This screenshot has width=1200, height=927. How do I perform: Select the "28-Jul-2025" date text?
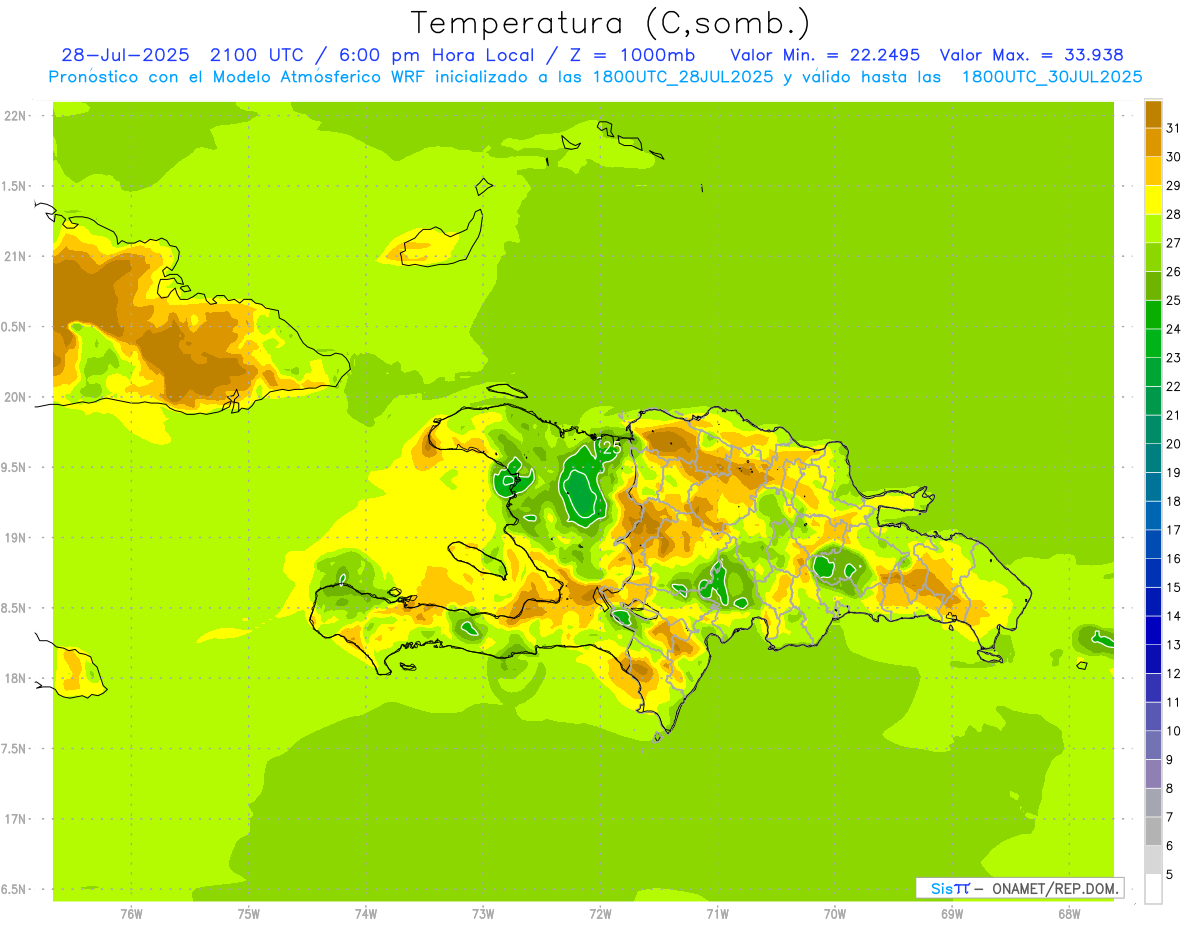point(125,55)
